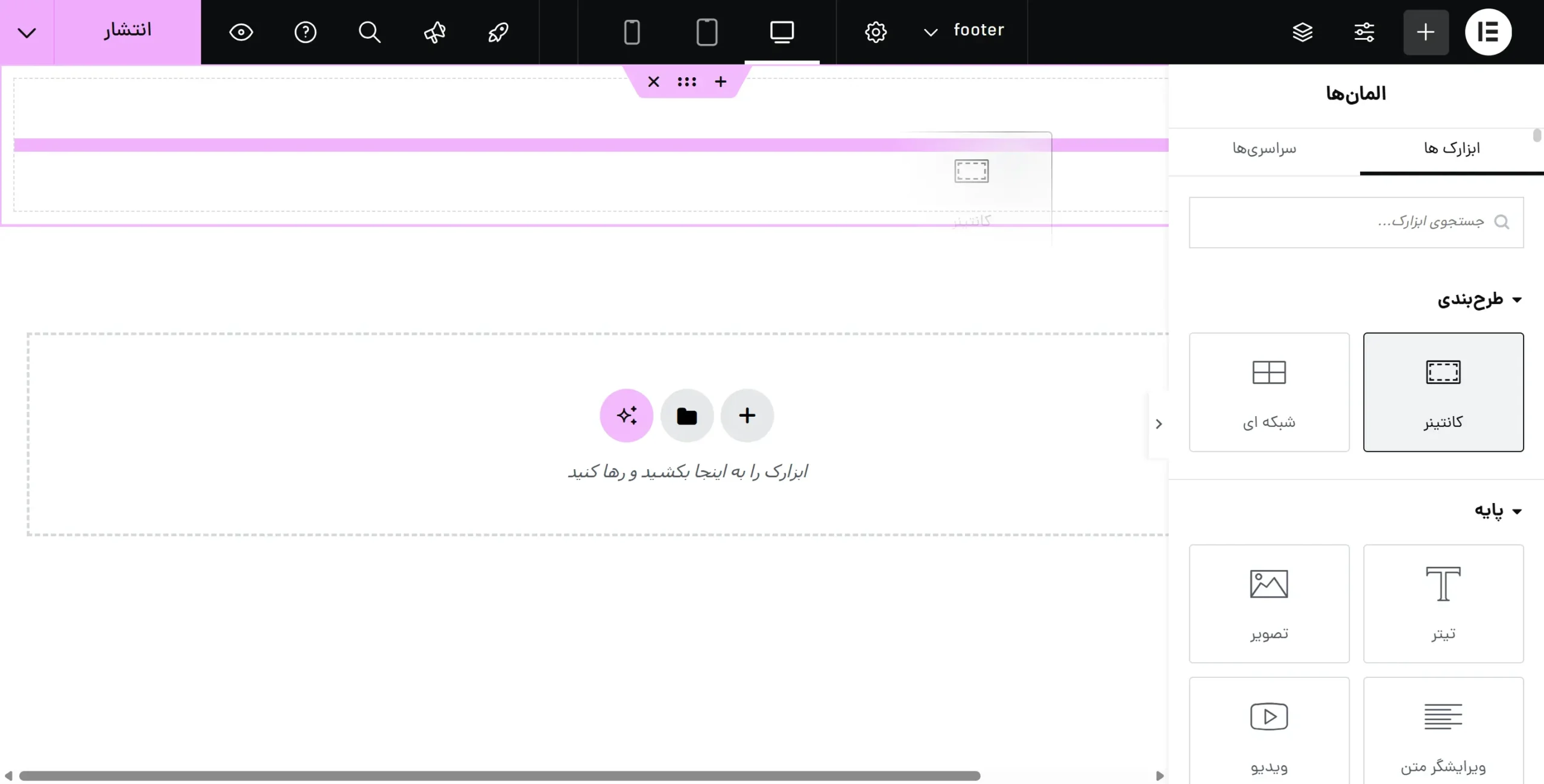Viewport: 1544px width, 784px height.
Task: Open page settings gear icon
Action: pos(875,32)
